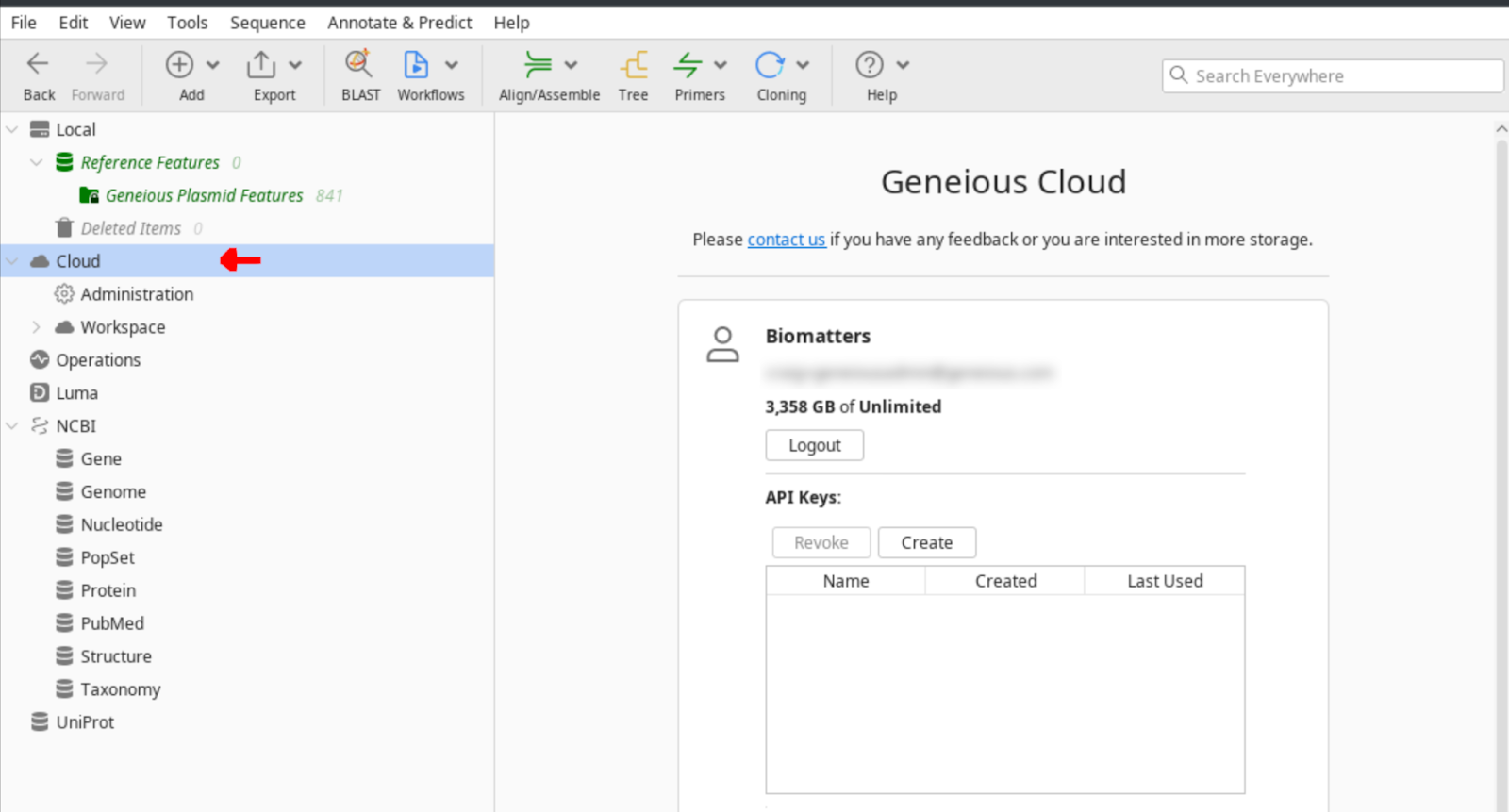The width and height of the screenshot is (1509, 812).
Task: Click the Reference Features green database icon
Action: 64,162
